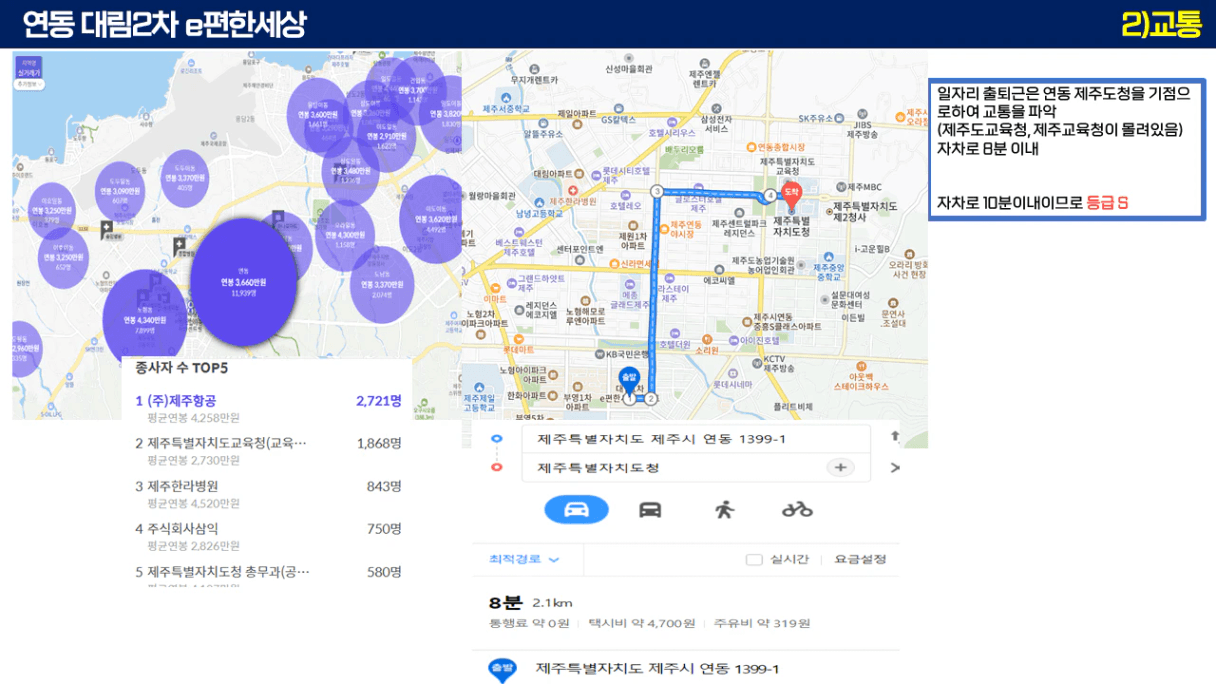Click the 제주센트럴파크 레지던스 map label
This screenshot has height=684, width=1216.
coord(738,228)
